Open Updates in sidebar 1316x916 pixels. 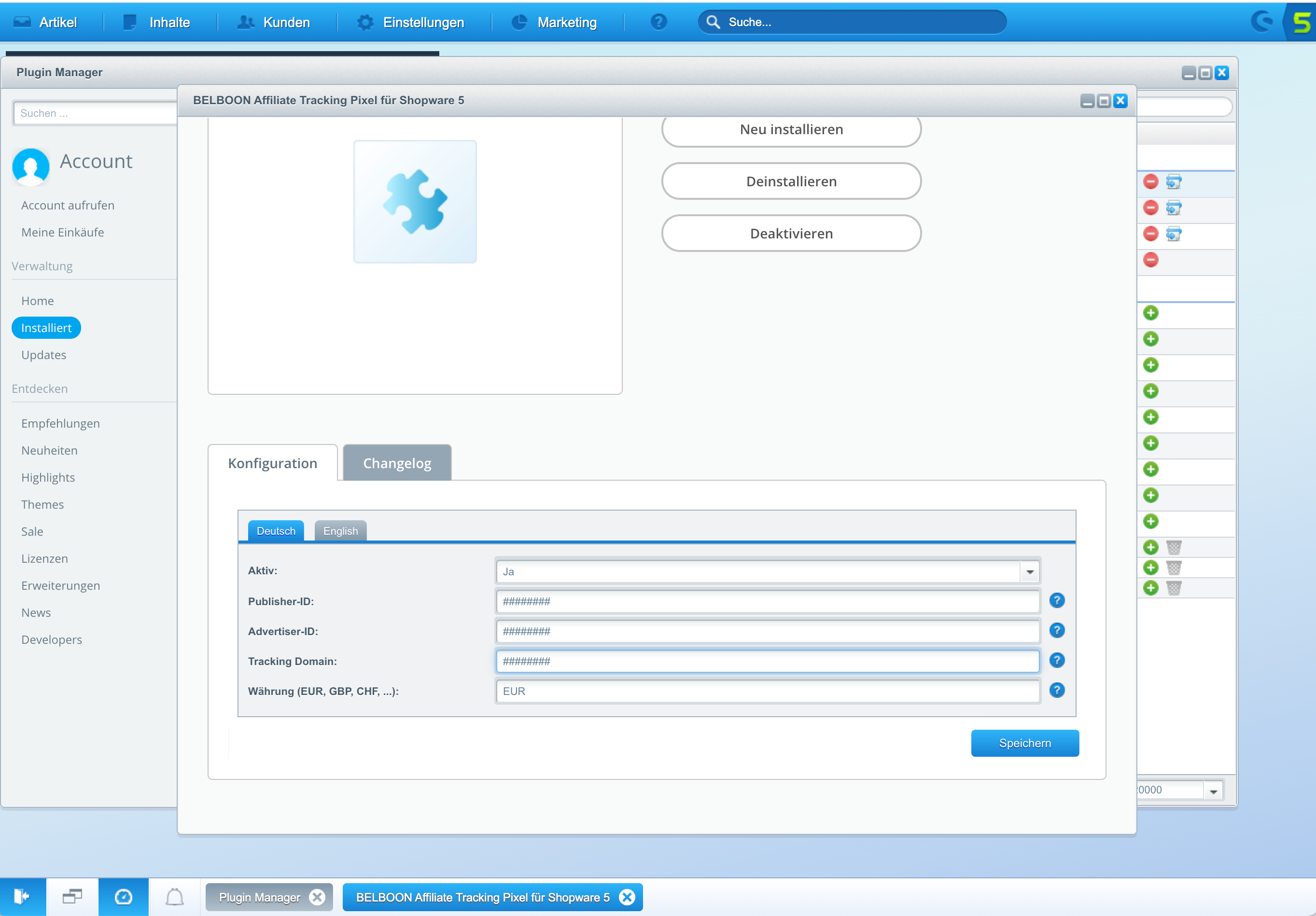pyautogui.click(x=43, y=355)
